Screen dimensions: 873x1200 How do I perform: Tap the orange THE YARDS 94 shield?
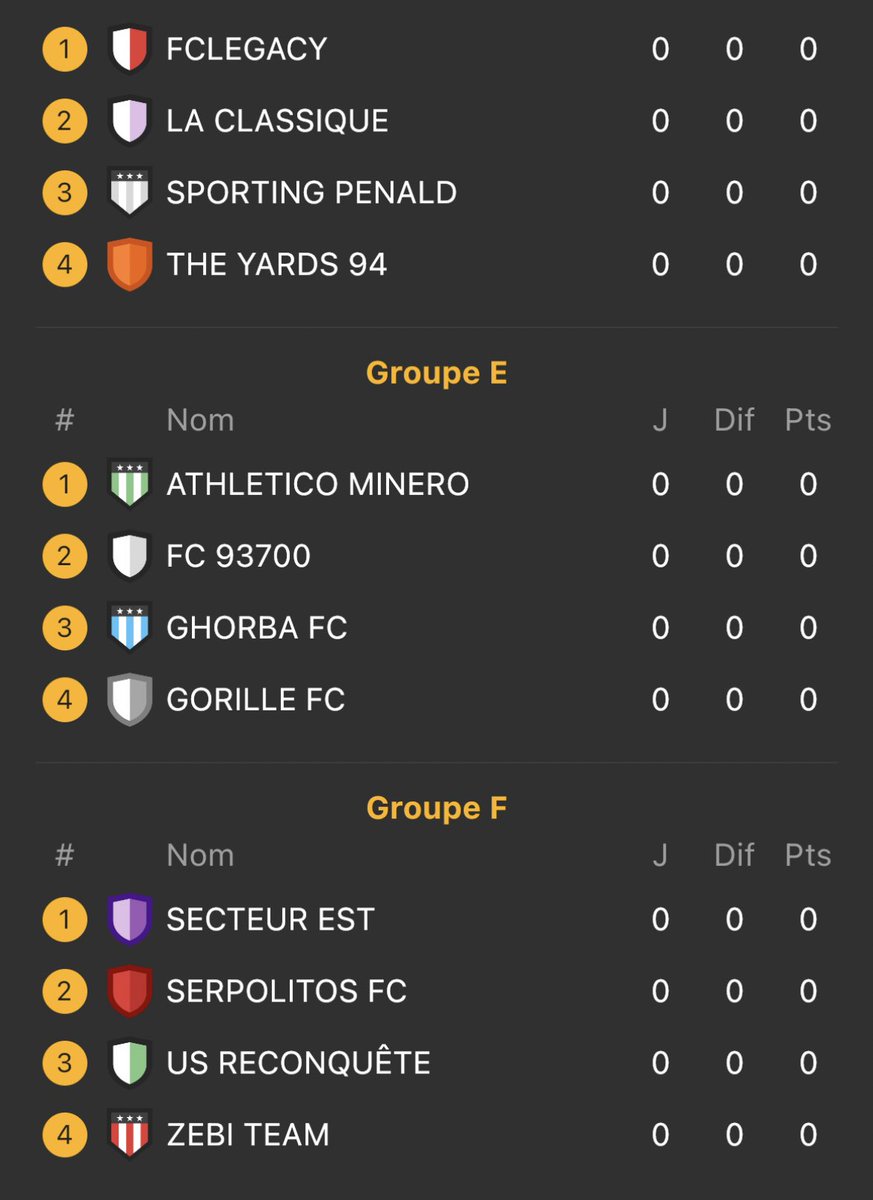[129, 264]
